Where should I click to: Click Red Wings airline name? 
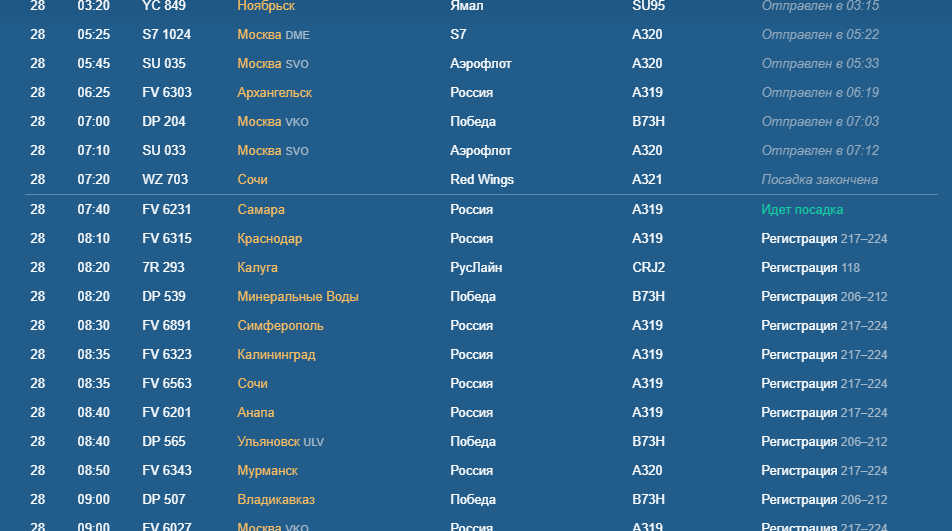[481, 180]
